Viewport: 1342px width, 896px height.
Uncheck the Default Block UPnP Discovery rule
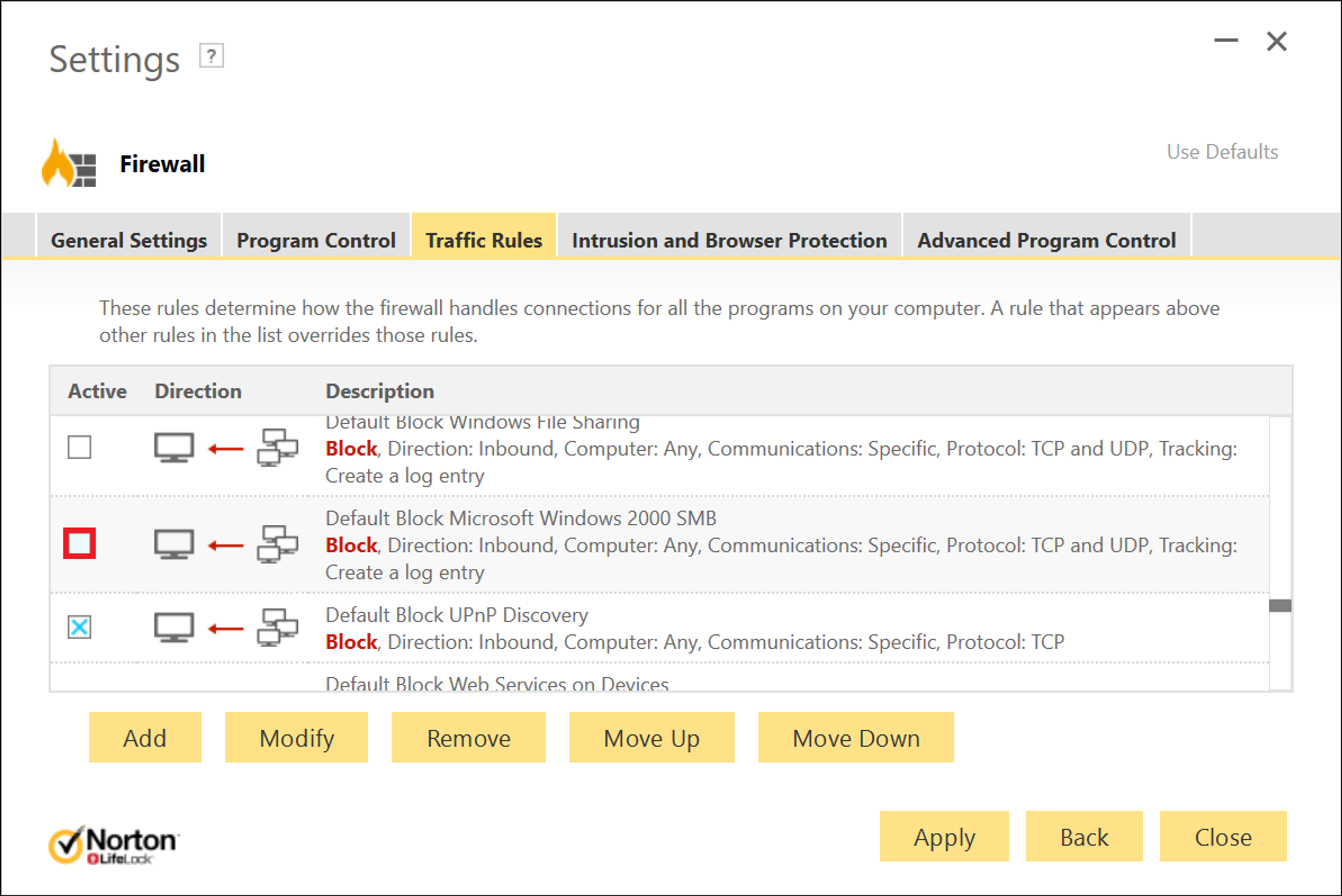point(79,627)
